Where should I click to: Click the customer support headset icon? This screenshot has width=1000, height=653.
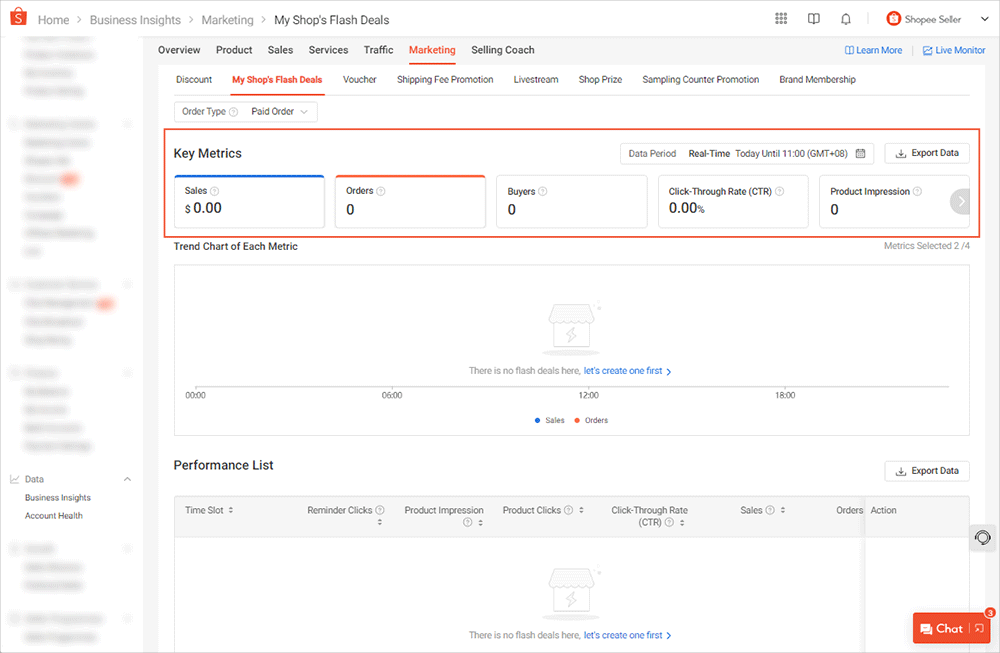tap(983, 538)
